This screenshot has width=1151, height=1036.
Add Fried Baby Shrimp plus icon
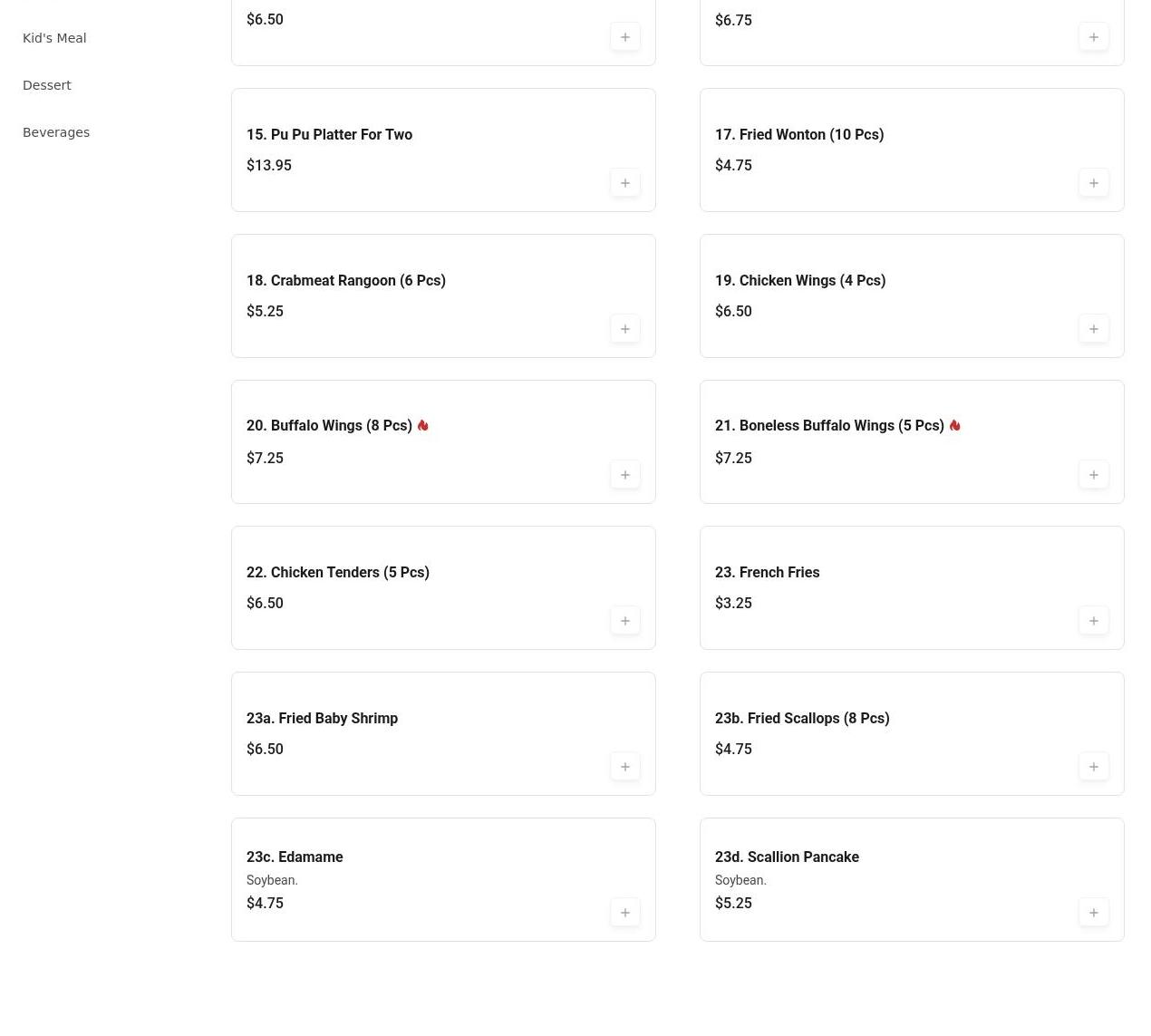625,767
